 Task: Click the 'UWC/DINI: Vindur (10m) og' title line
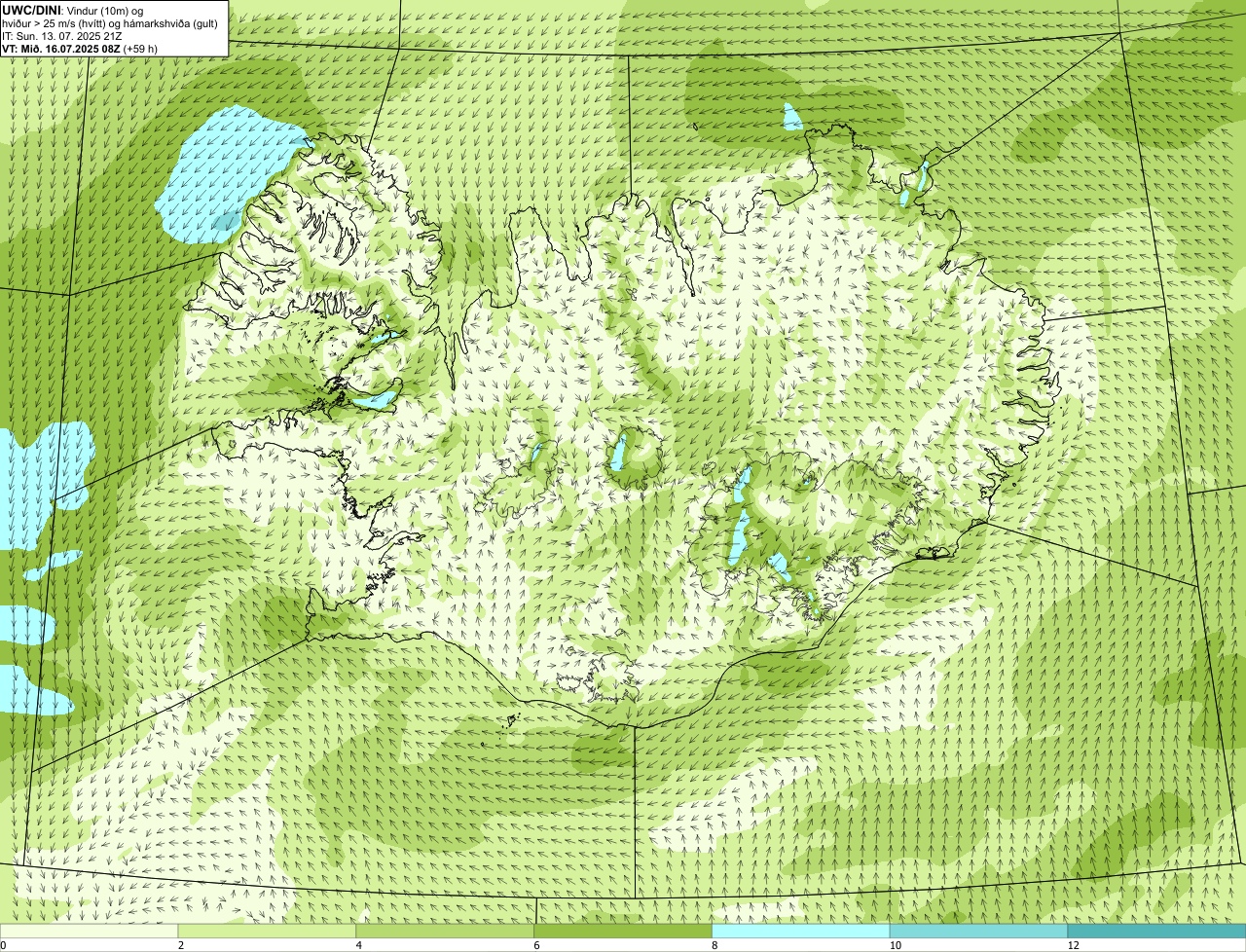73,10
